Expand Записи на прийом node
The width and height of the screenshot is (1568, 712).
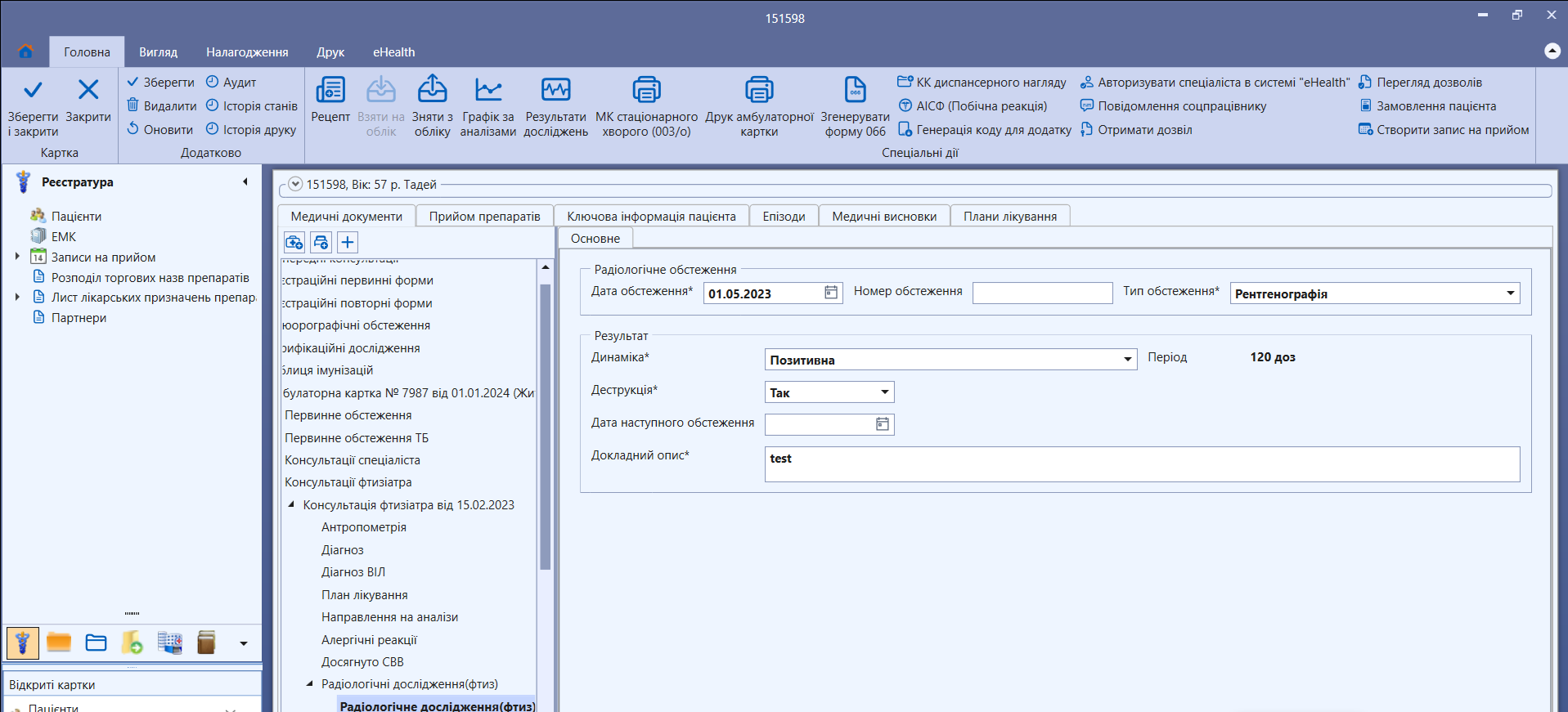click(x=17, y=257)
